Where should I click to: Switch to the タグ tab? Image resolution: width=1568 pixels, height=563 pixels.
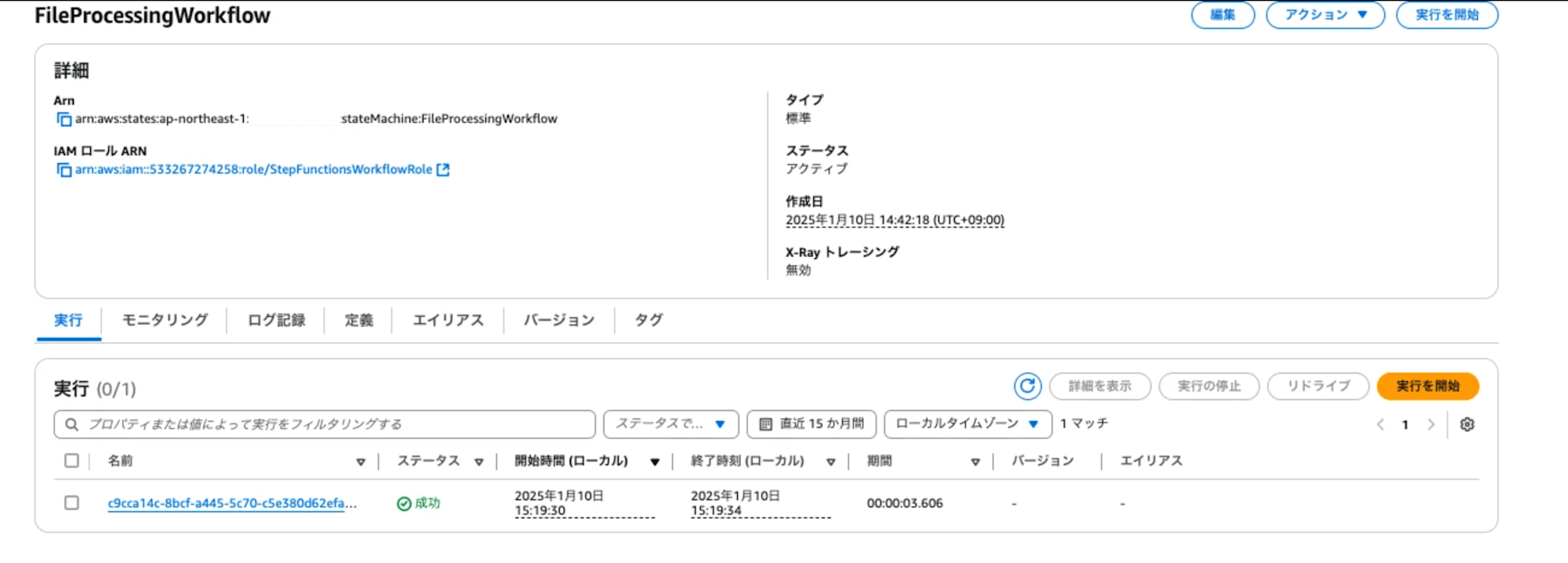(648, 320)
